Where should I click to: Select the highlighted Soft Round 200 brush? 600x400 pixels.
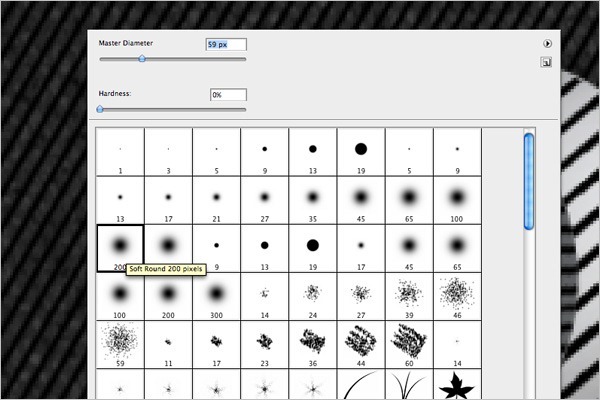point(120,248)
